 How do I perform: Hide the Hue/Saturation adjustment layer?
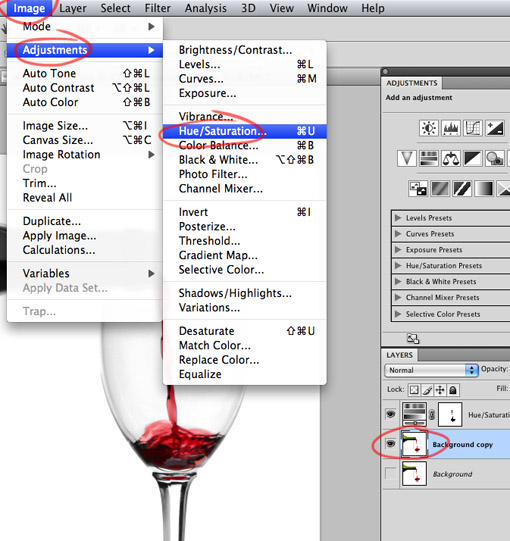(x=391, y=414)
